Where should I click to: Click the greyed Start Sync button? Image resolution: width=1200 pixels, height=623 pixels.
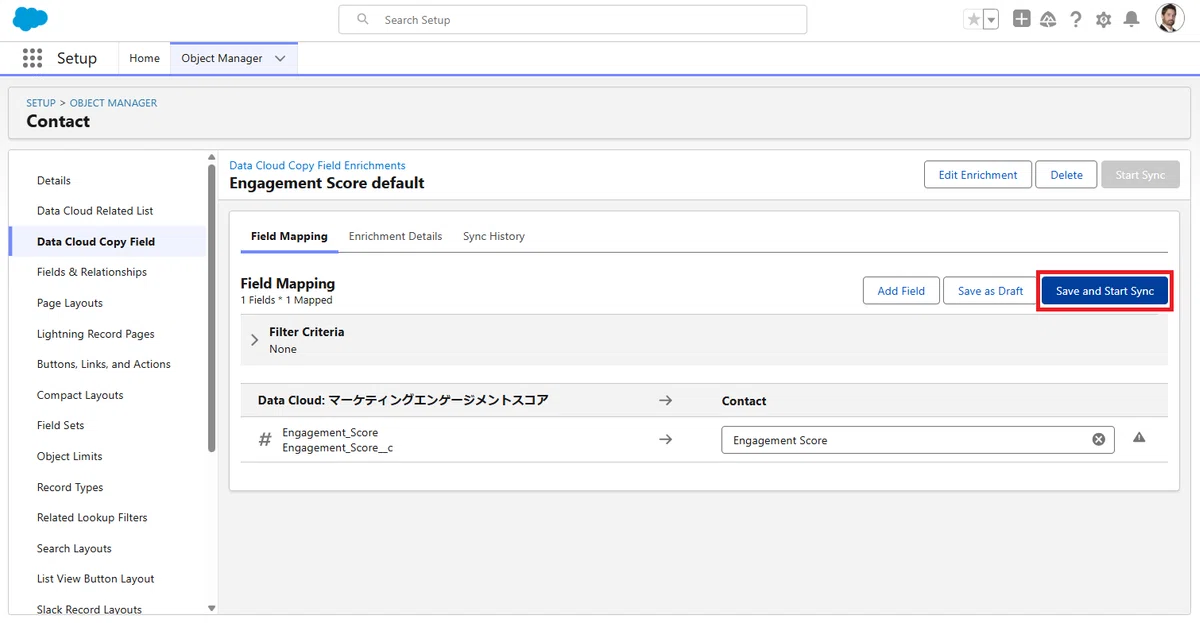(1140, 174)
